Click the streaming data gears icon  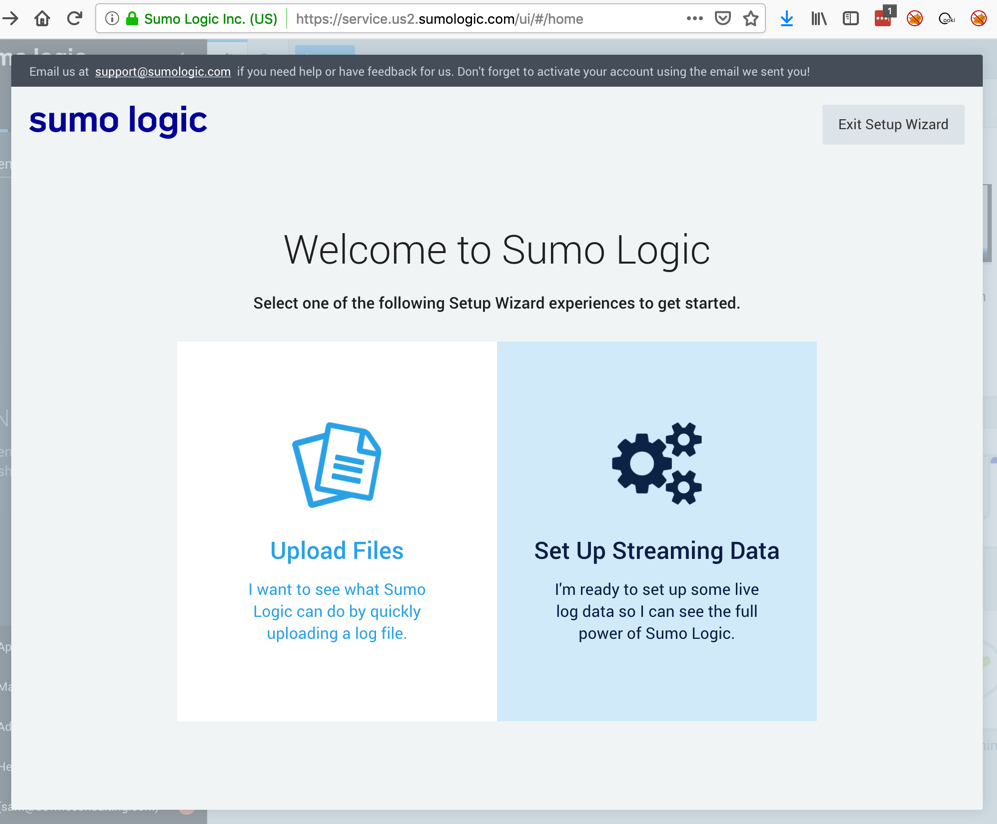pos(657,464)
